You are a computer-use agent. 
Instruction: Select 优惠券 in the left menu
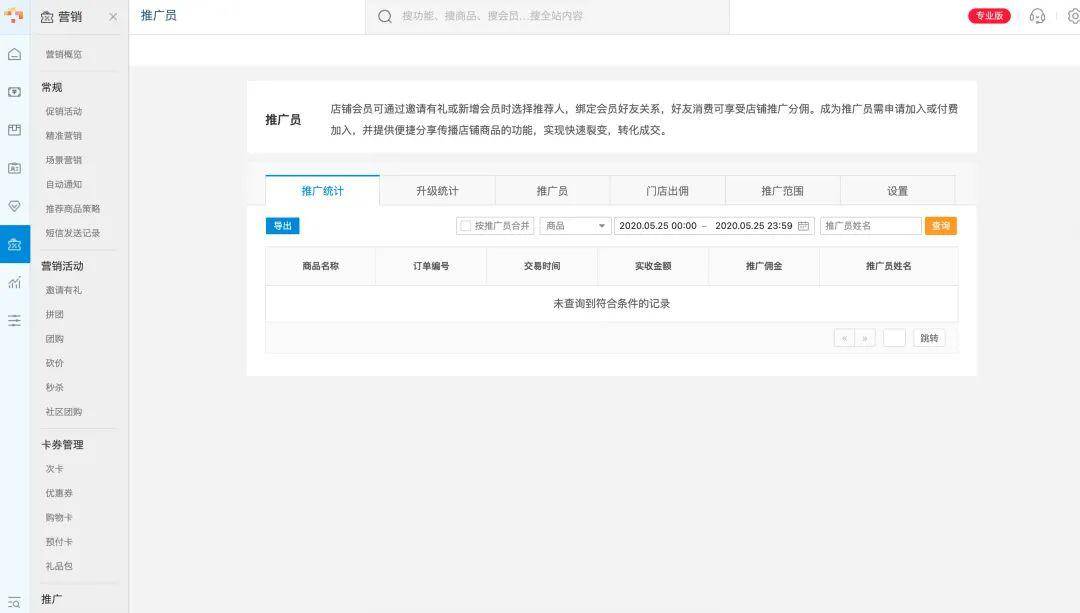tap(59, 493)
